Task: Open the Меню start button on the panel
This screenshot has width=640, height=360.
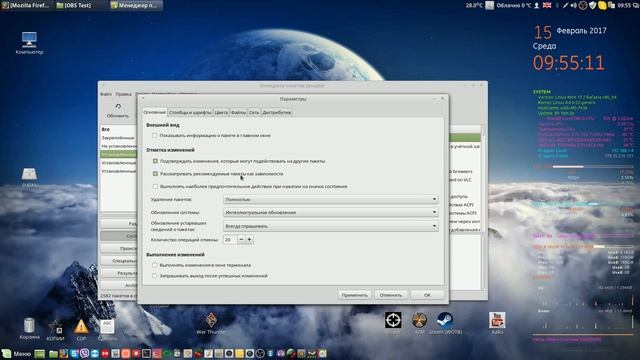Action: coord(17,353)
